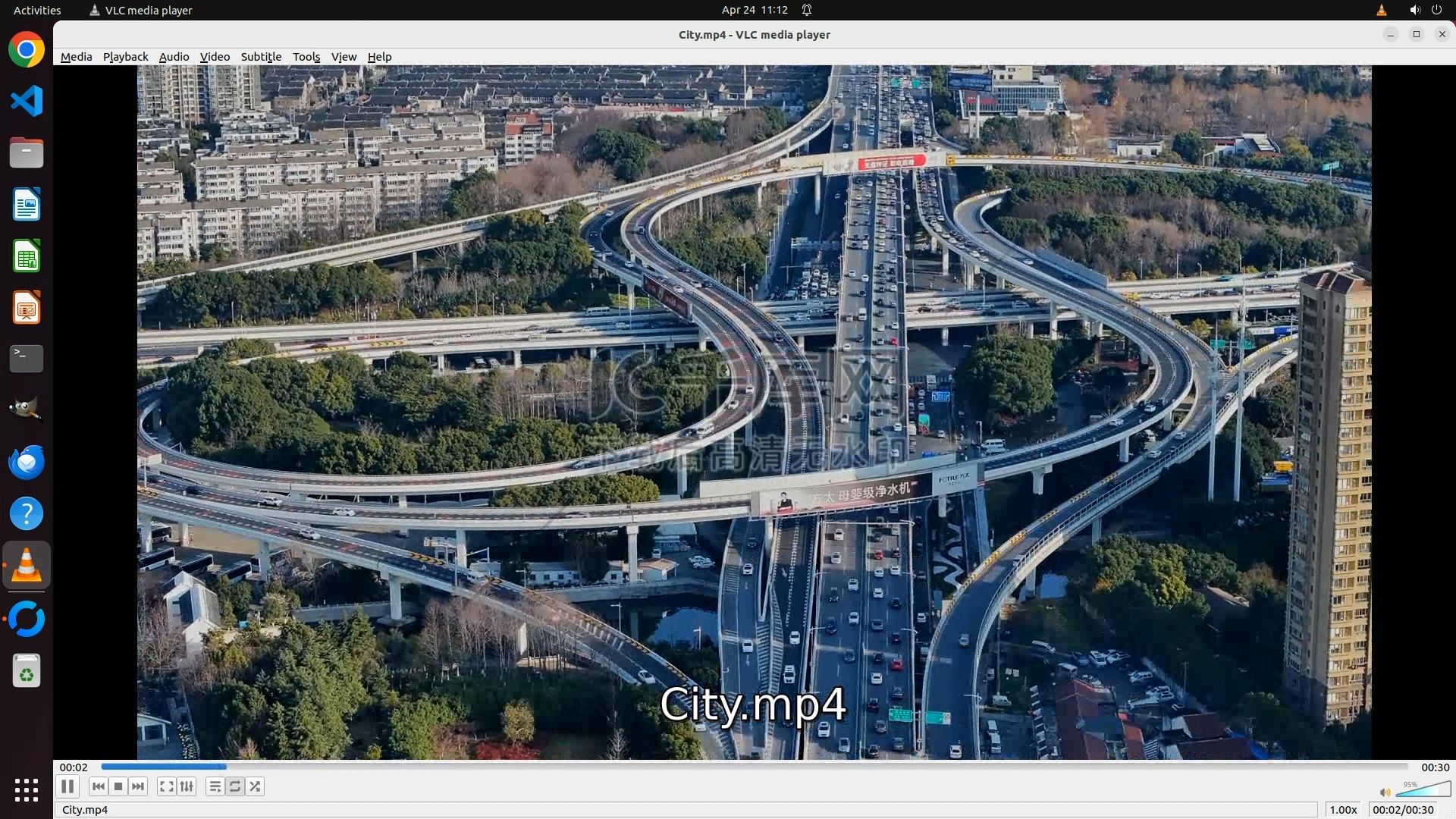Screen dimensions: 1456x819
Task: Adjust the volume slider
Action: [1422, 790]
